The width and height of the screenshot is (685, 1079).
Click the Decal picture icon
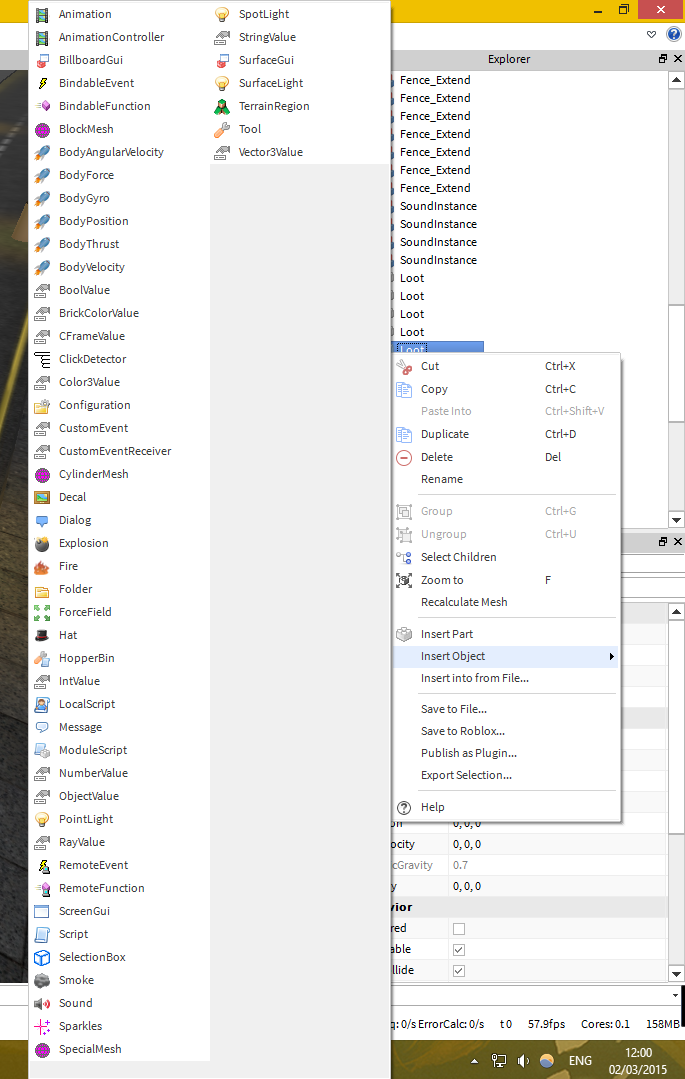(42, 497)
